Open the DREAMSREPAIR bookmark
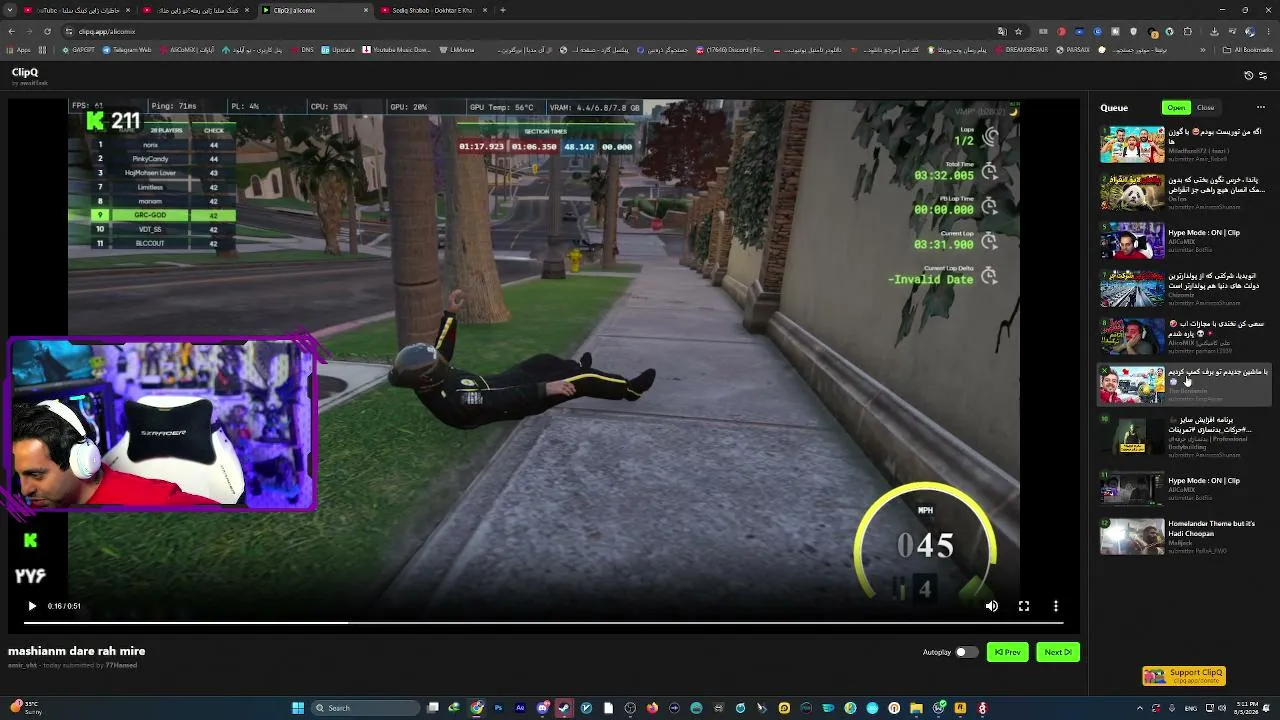 (x=1022, y=49)
